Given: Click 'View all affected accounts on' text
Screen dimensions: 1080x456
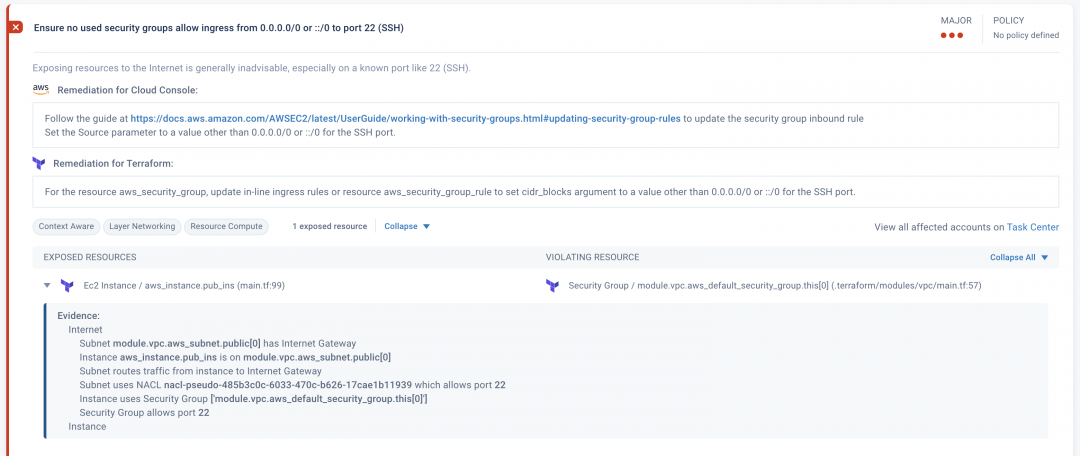Looking at the screenshot, I should [939, 227].
